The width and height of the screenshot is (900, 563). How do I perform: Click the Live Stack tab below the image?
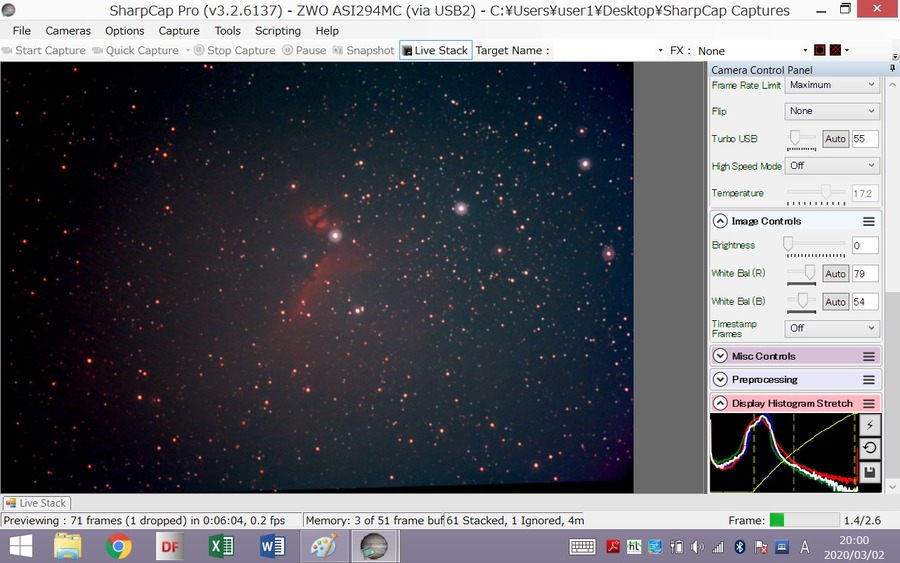(x=36, y=503)
